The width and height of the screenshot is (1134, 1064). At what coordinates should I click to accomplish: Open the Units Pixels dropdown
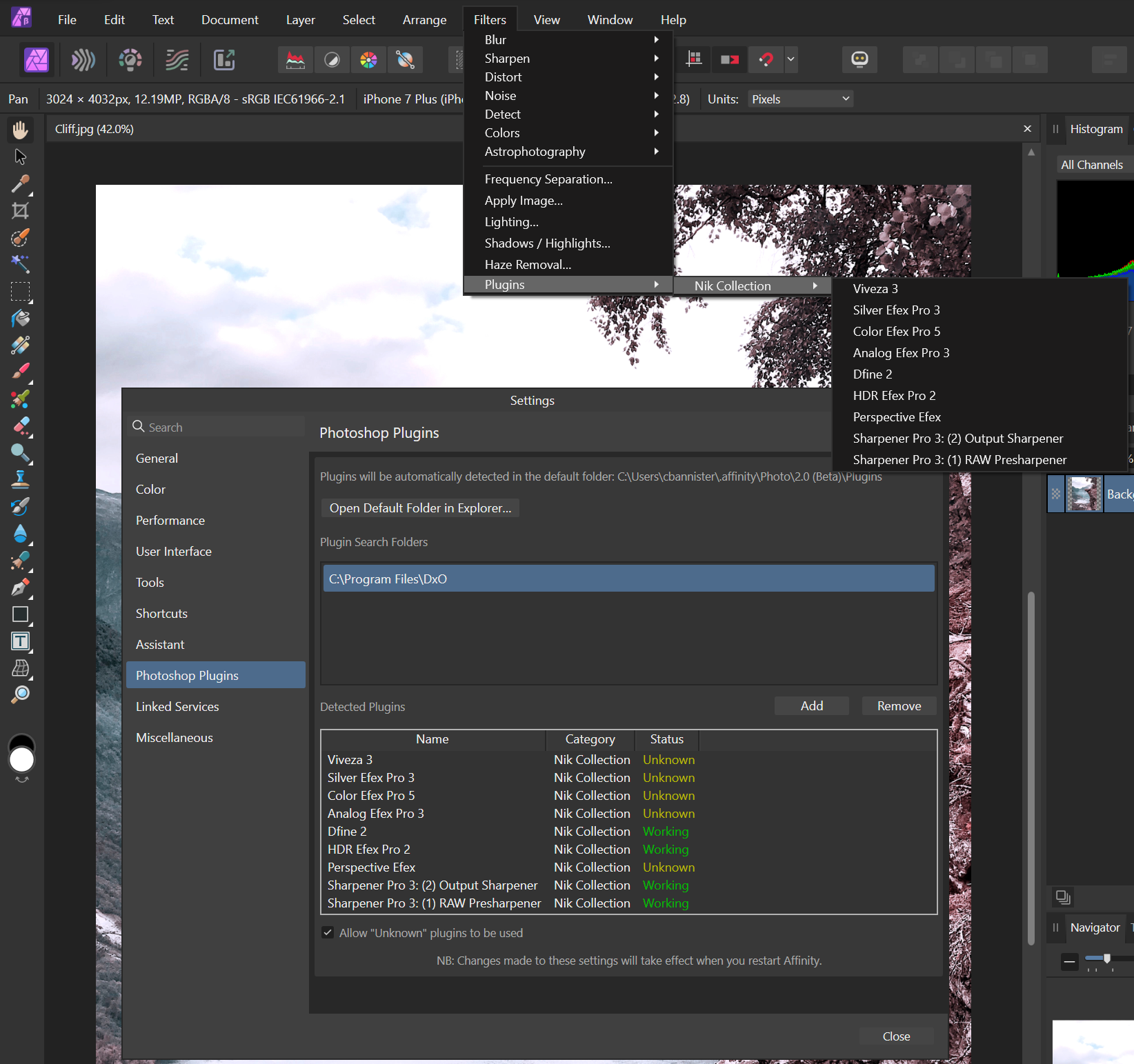pos(800,99)
